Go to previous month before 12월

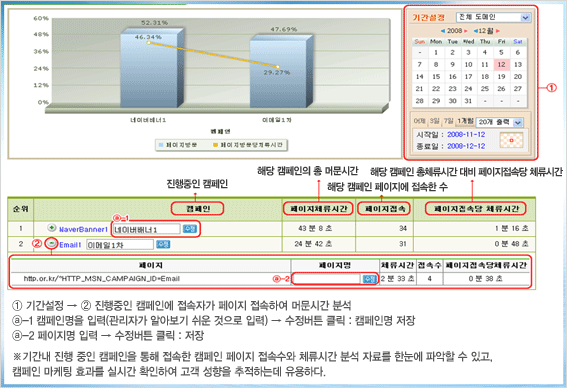click(x=476, y=31)
